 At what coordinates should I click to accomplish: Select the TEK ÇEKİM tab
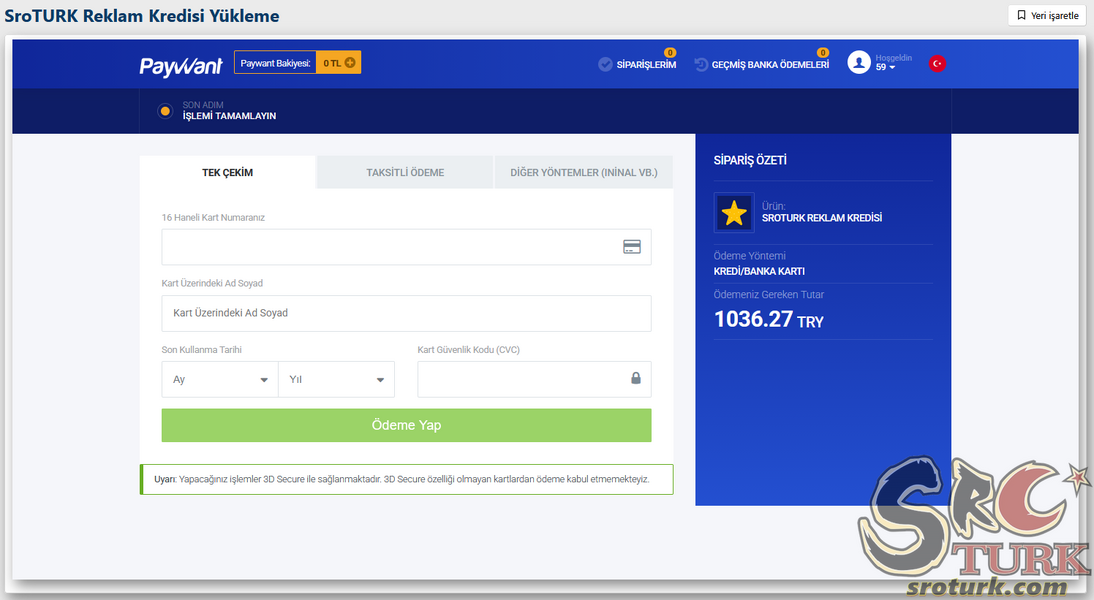coord(227,172)
